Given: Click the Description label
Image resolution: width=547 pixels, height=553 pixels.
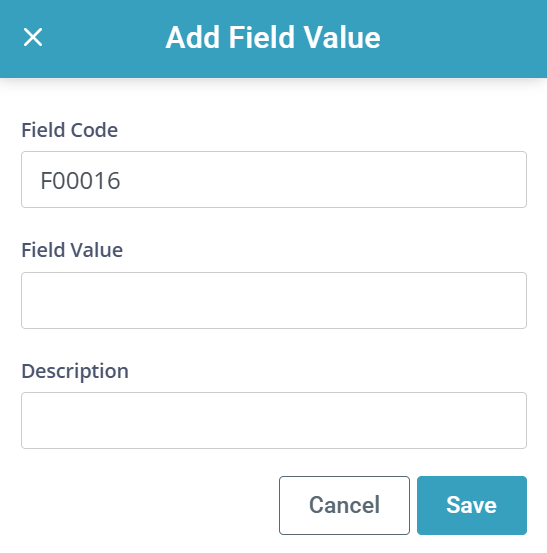Looking at the screenshot, I should (75, 372).
